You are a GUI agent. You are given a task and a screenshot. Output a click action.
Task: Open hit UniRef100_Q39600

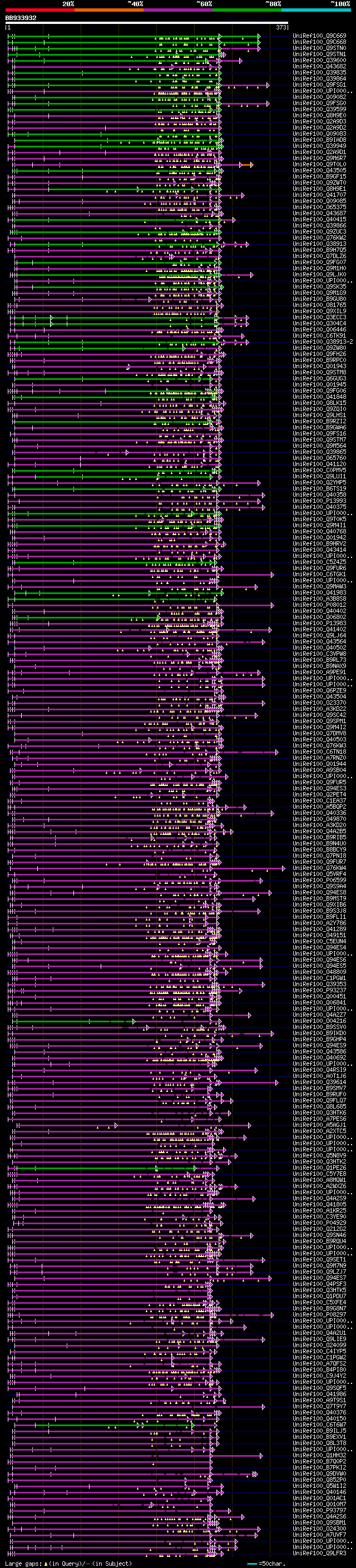click(319, 60)
